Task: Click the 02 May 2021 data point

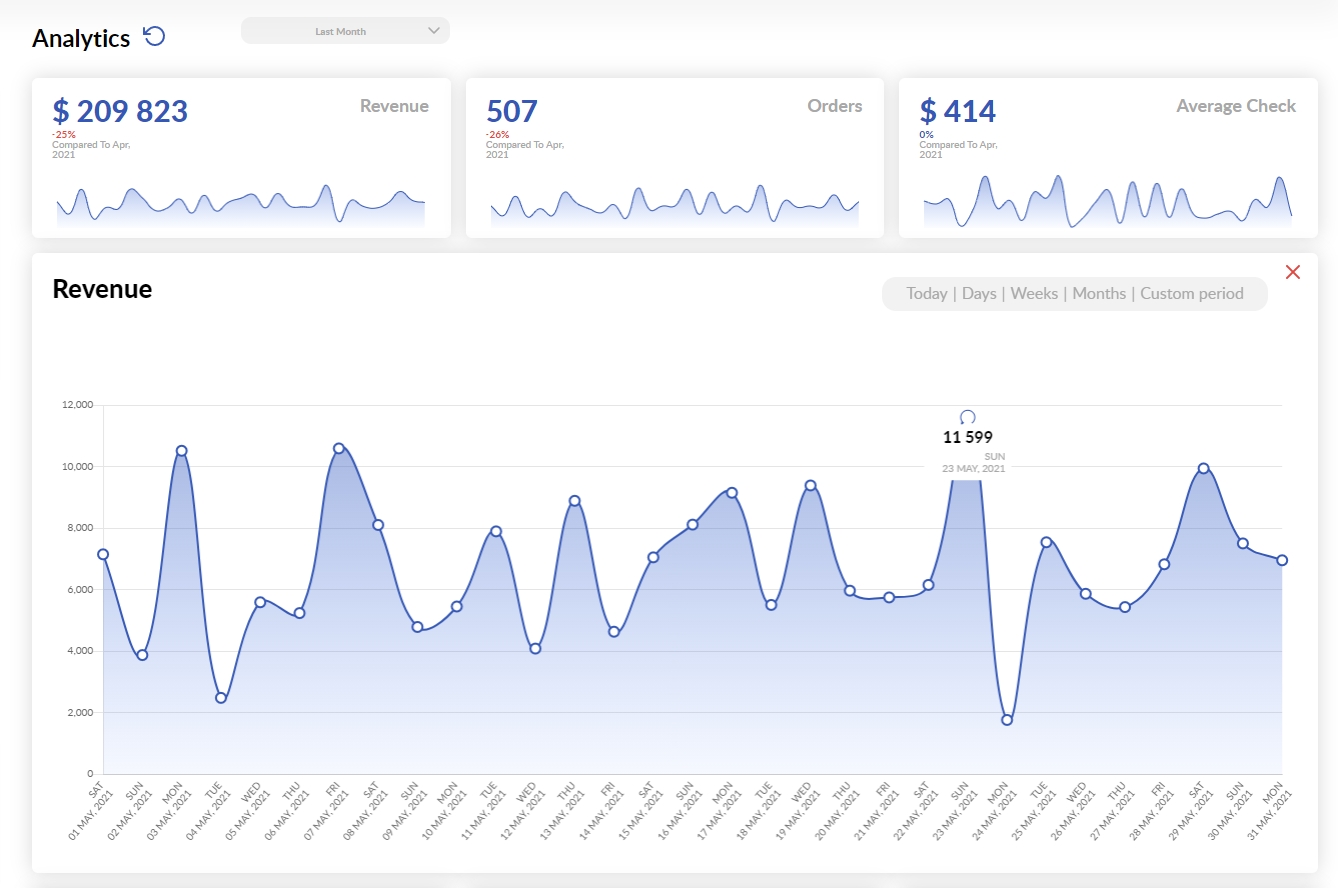Action: 142,655
